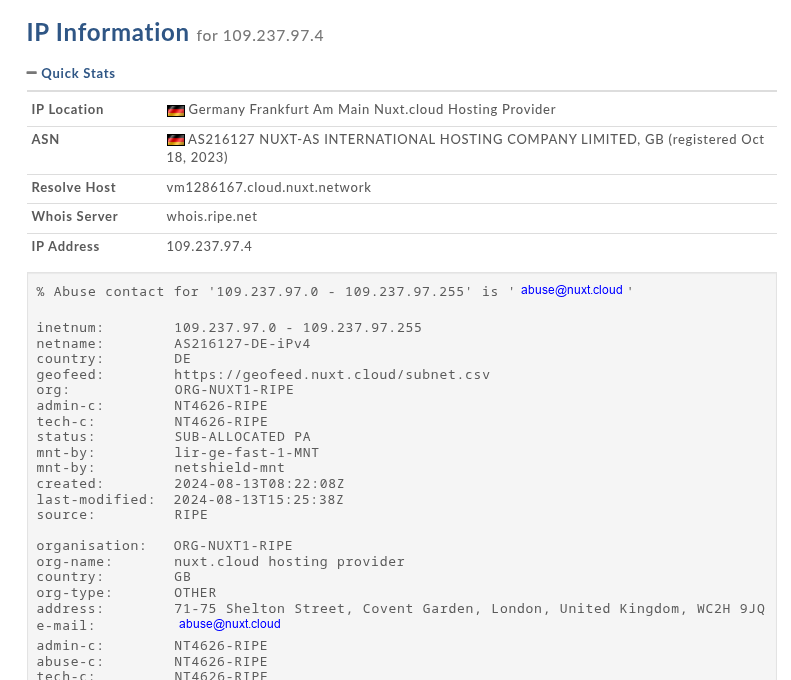791x680 pixels.
Task: Select the 'for 109.237.97.4' heading text
Action: click(x=260, y=36)
